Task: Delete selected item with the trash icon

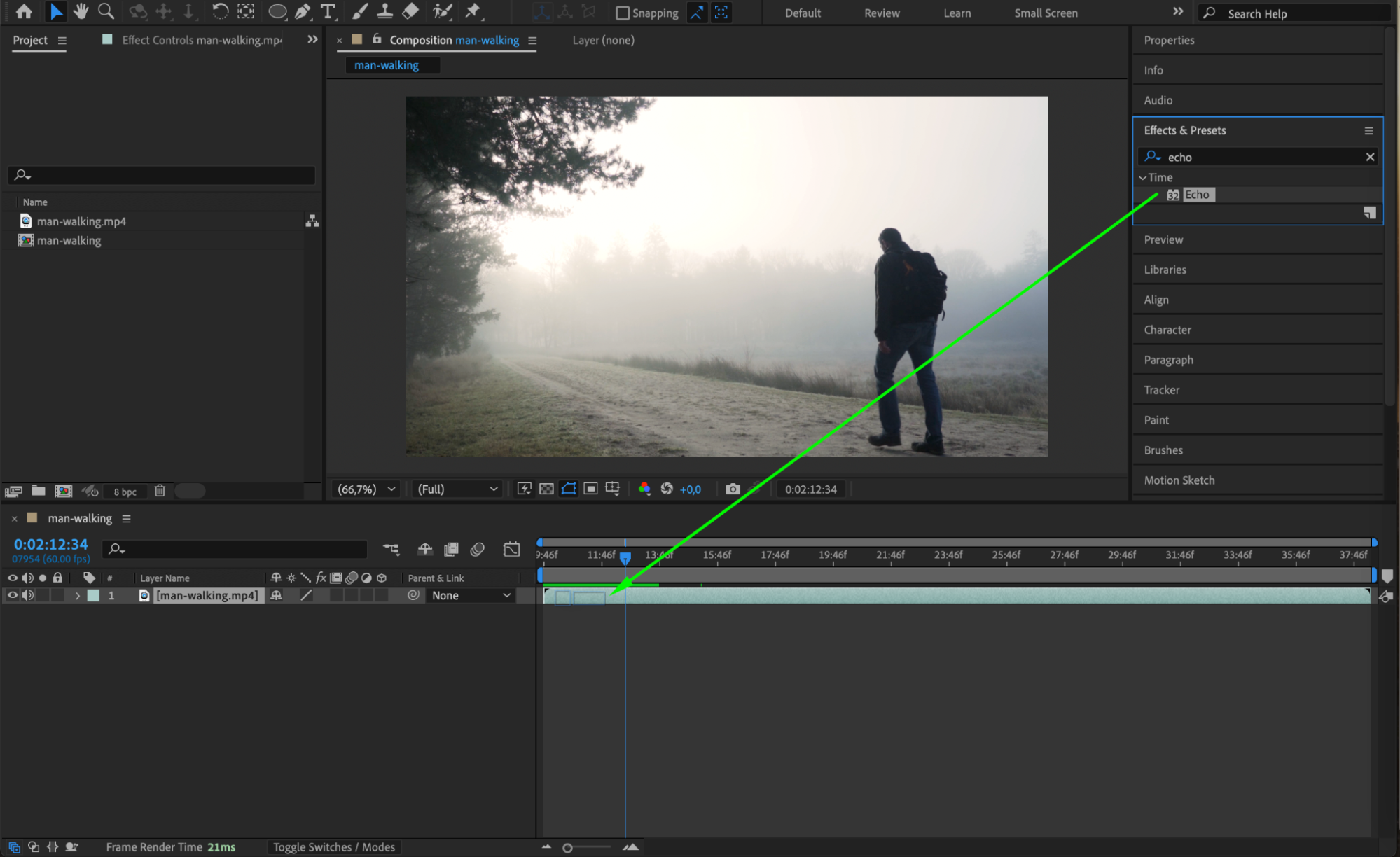Action: (x=160, y=491)
